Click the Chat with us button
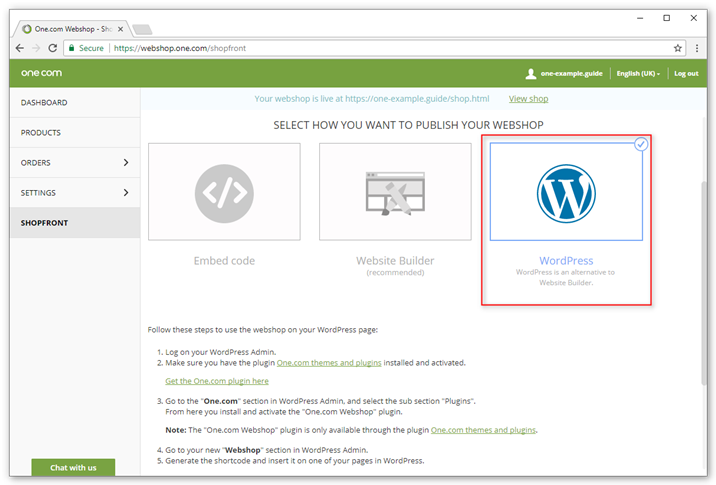This screenshot has width=716, height=485. tap(73, 467)
